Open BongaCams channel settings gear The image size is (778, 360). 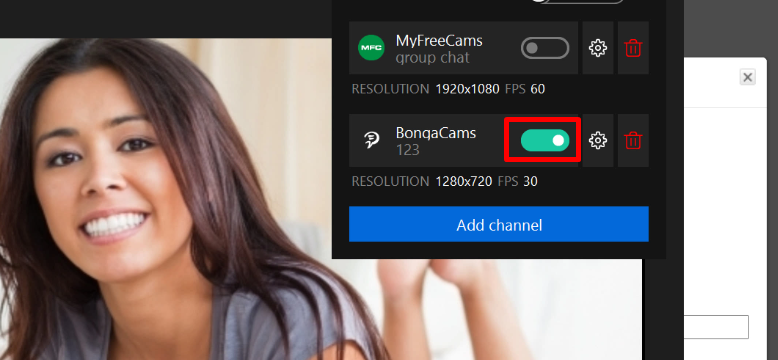598,140
